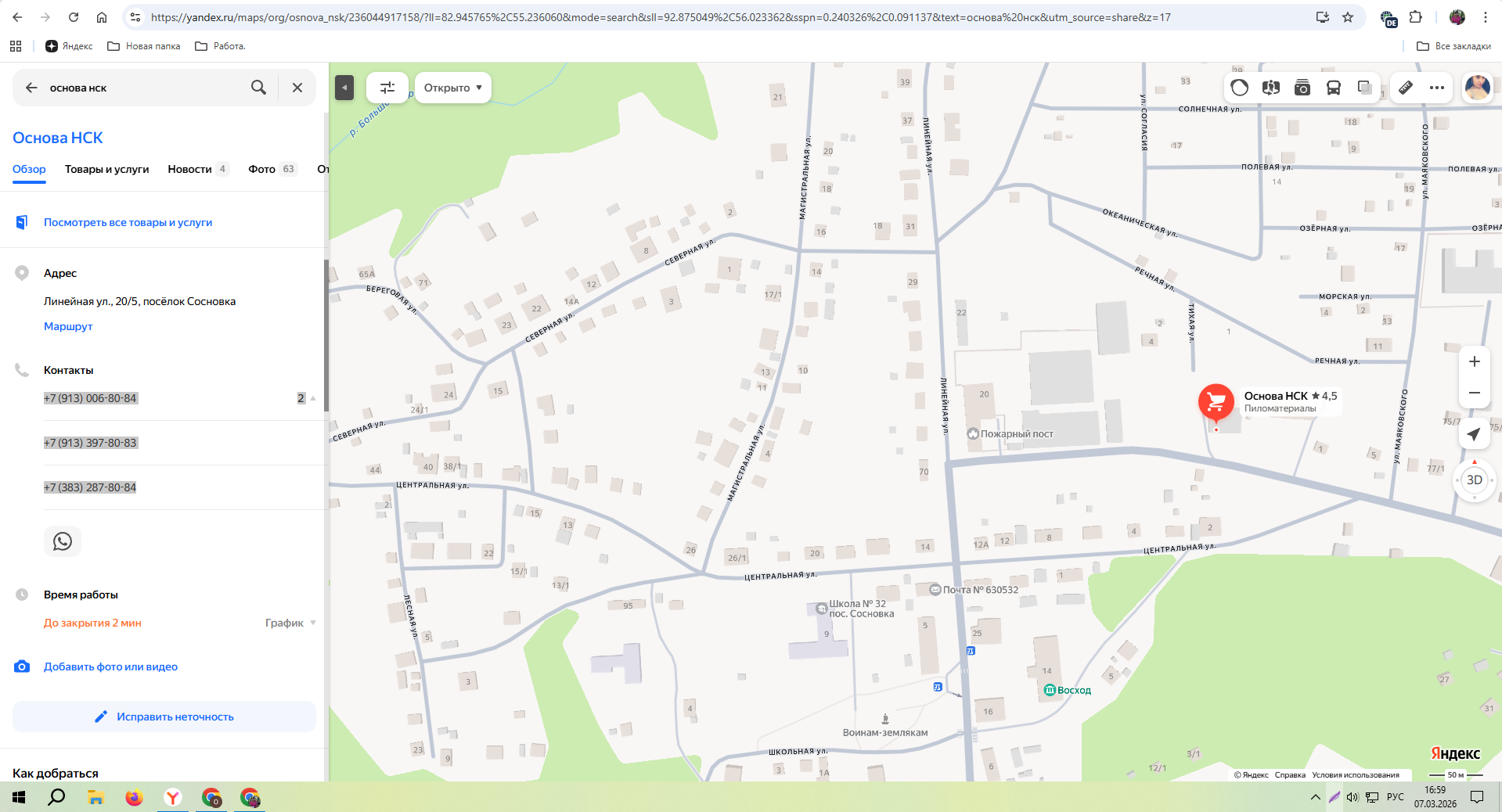Click the Маршрут link
This screenshot has width=1502, height=812.
(68, 326)
